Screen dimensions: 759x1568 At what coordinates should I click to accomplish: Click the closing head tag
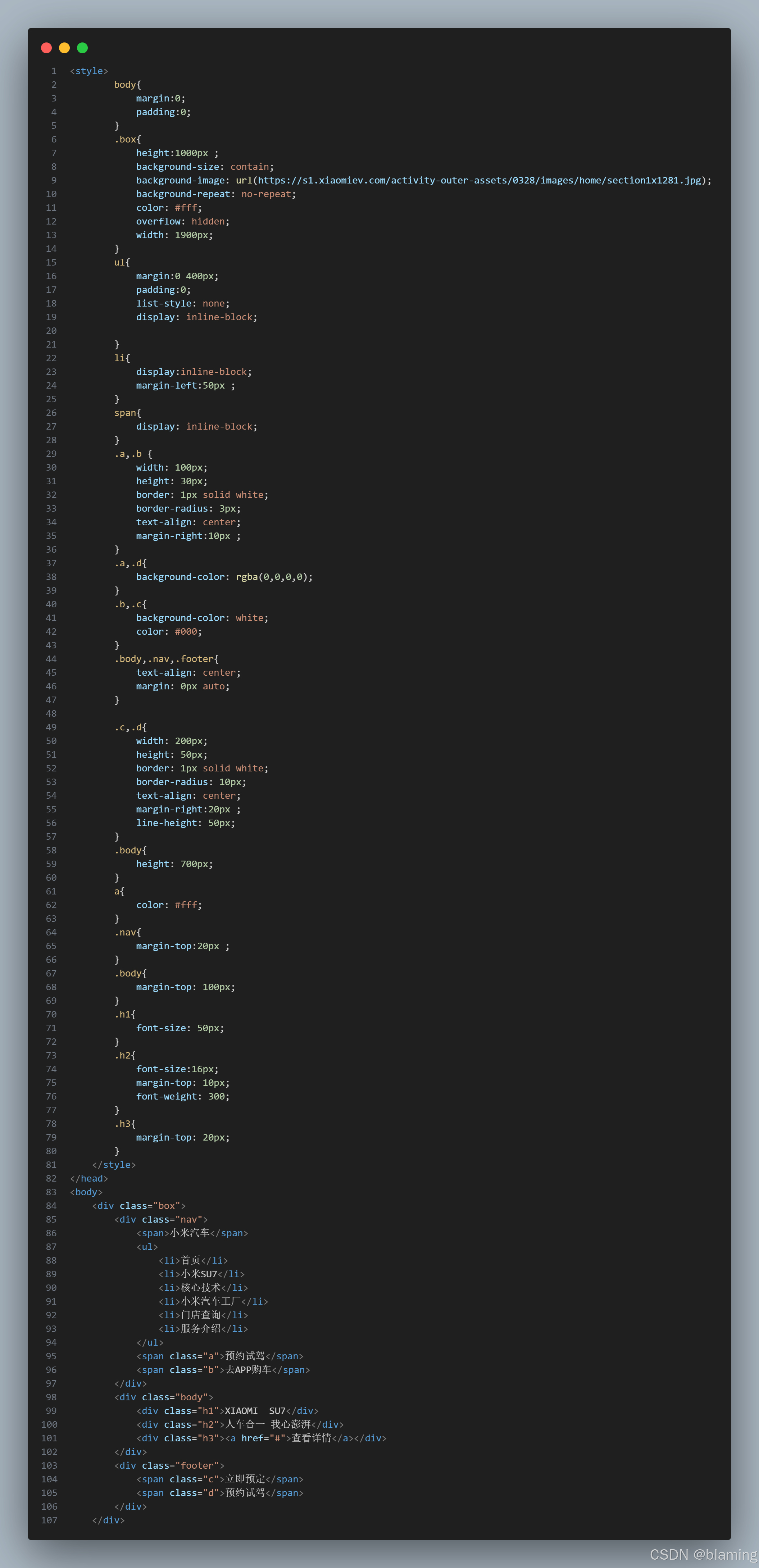89,1178
